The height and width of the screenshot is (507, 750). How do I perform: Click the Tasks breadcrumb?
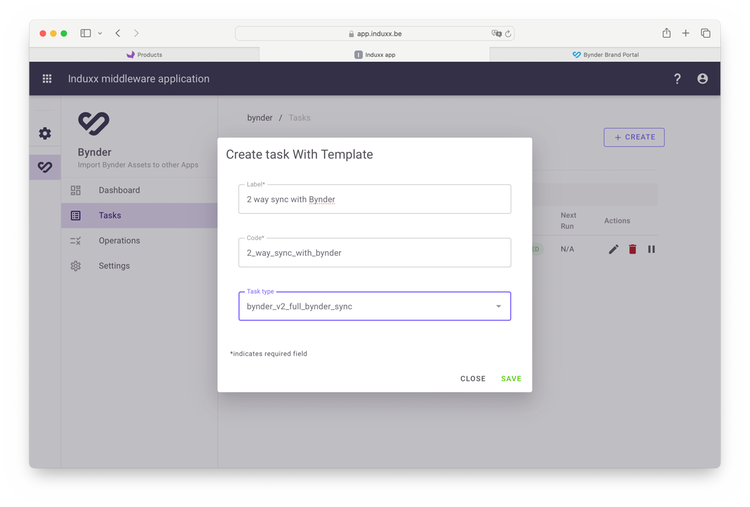(299, 118)
